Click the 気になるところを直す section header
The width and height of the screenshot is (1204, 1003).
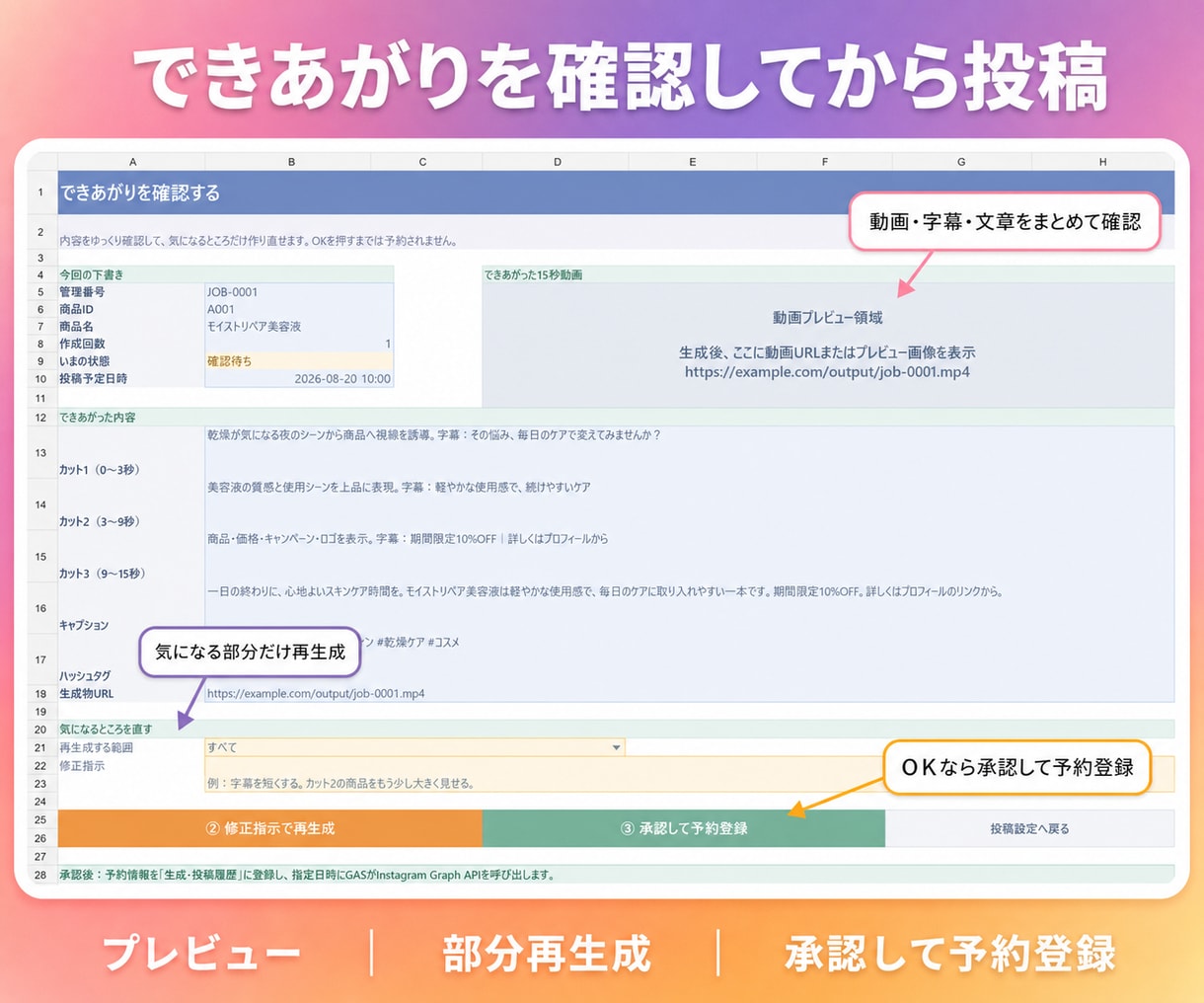tap(616, 730)
